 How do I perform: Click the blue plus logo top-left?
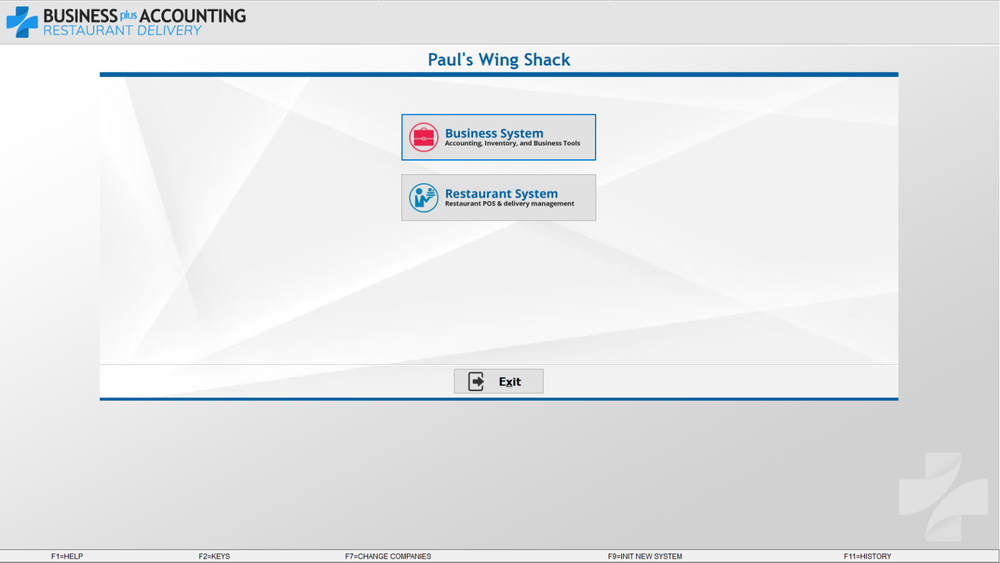22,22
